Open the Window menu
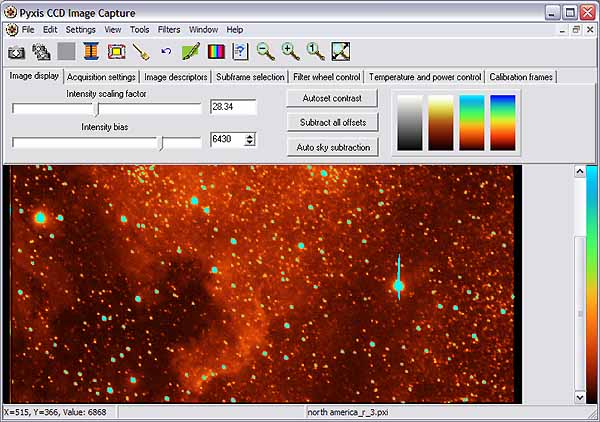This screenshot has width=600, height=422. (x=203, y=30)
